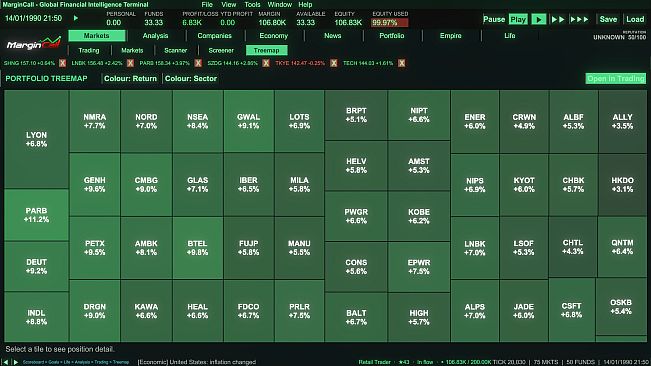651x366 pixels.
Task: Select the QNTM +6.4% tile
Action: 622,247
